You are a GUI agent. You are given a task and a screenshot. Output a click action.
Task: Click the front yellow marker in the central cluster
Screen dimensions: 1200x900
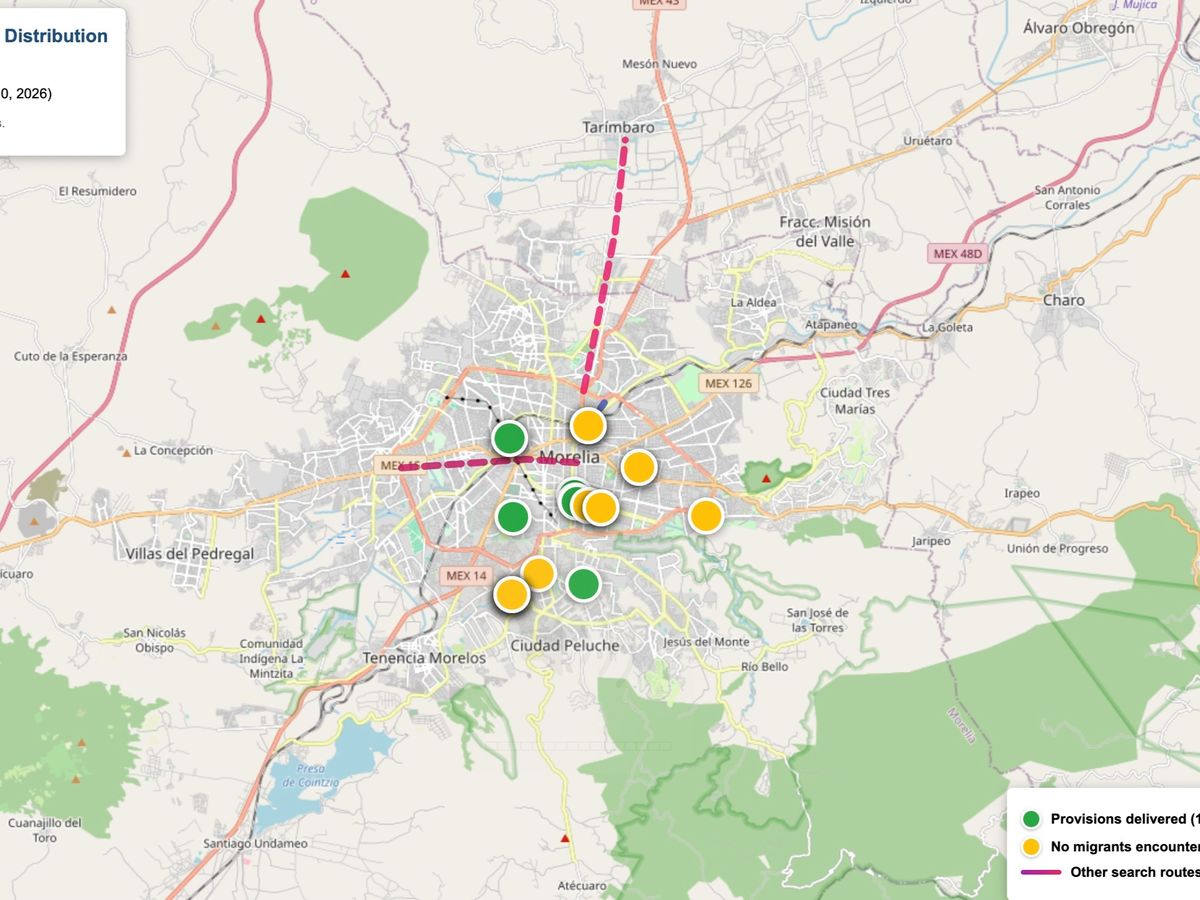[601, 508]
